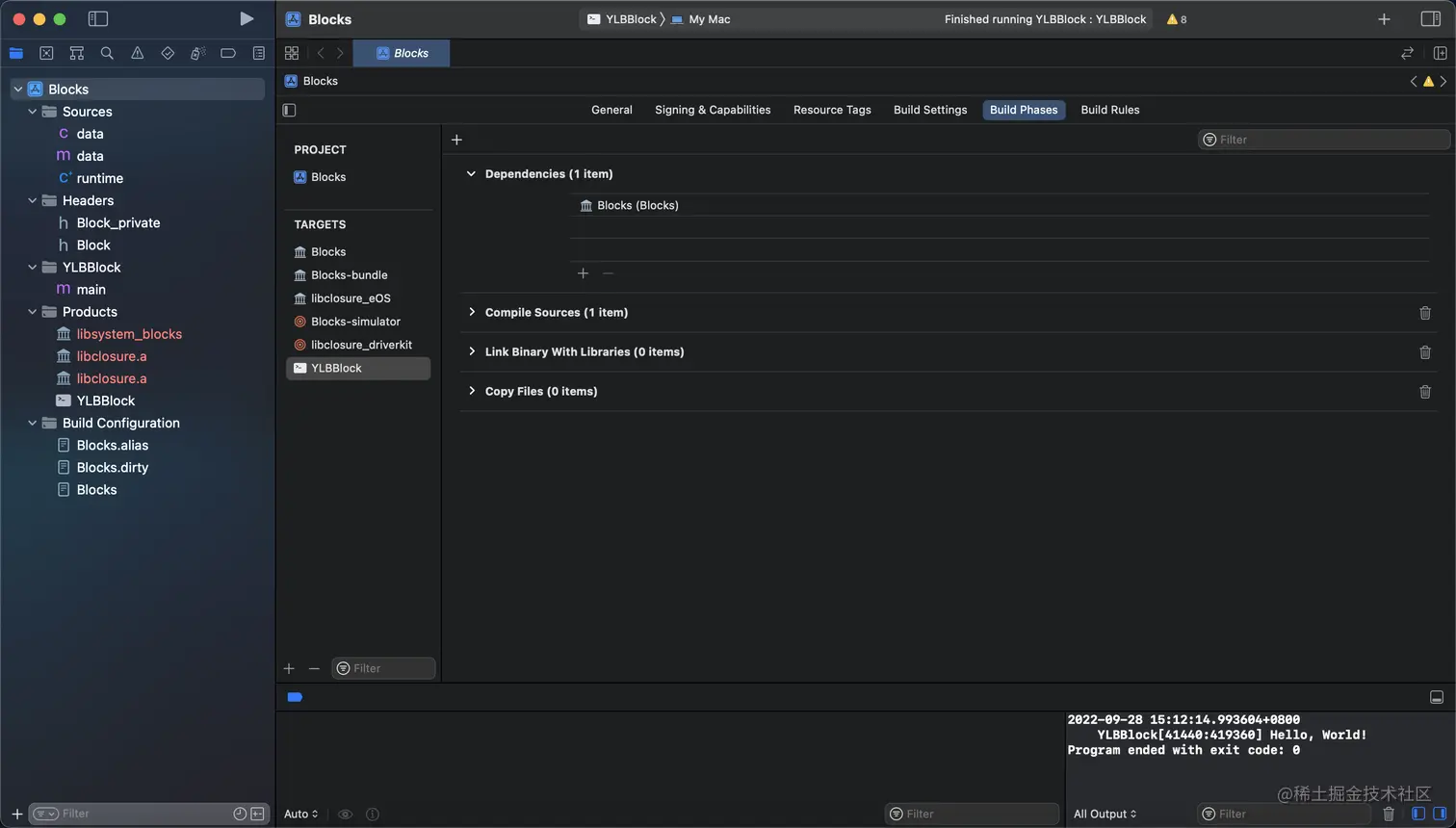Toggle the left navigator sidebar
The image size is (1456, 828).
tap(98, 18)
